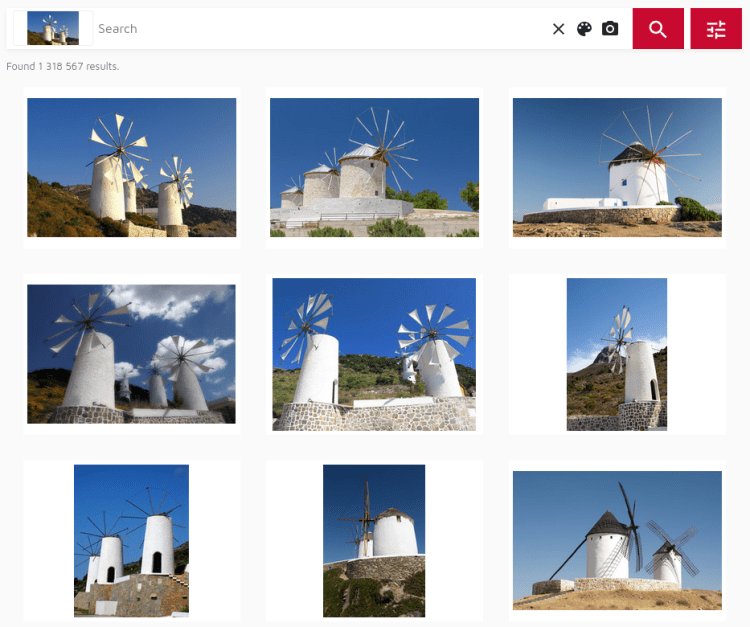Open the photo of windmills with dark roofs

(617, 540)
